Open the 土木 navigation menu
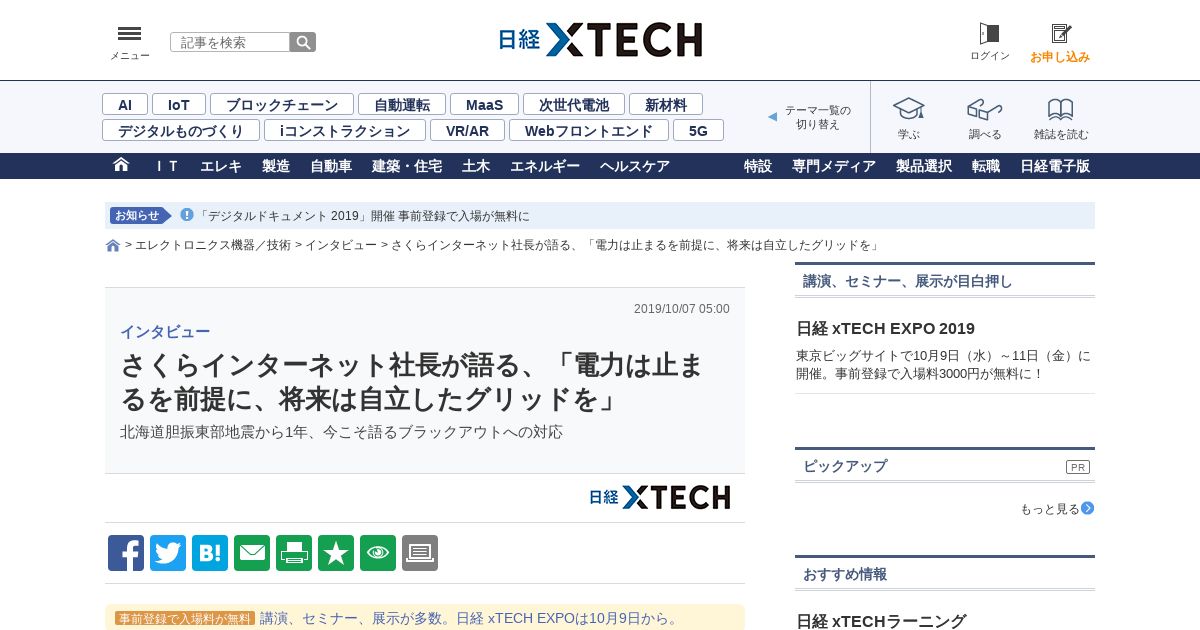Image resolution: width=1200 pixels, height=630 pixels. tap(476, 166)
